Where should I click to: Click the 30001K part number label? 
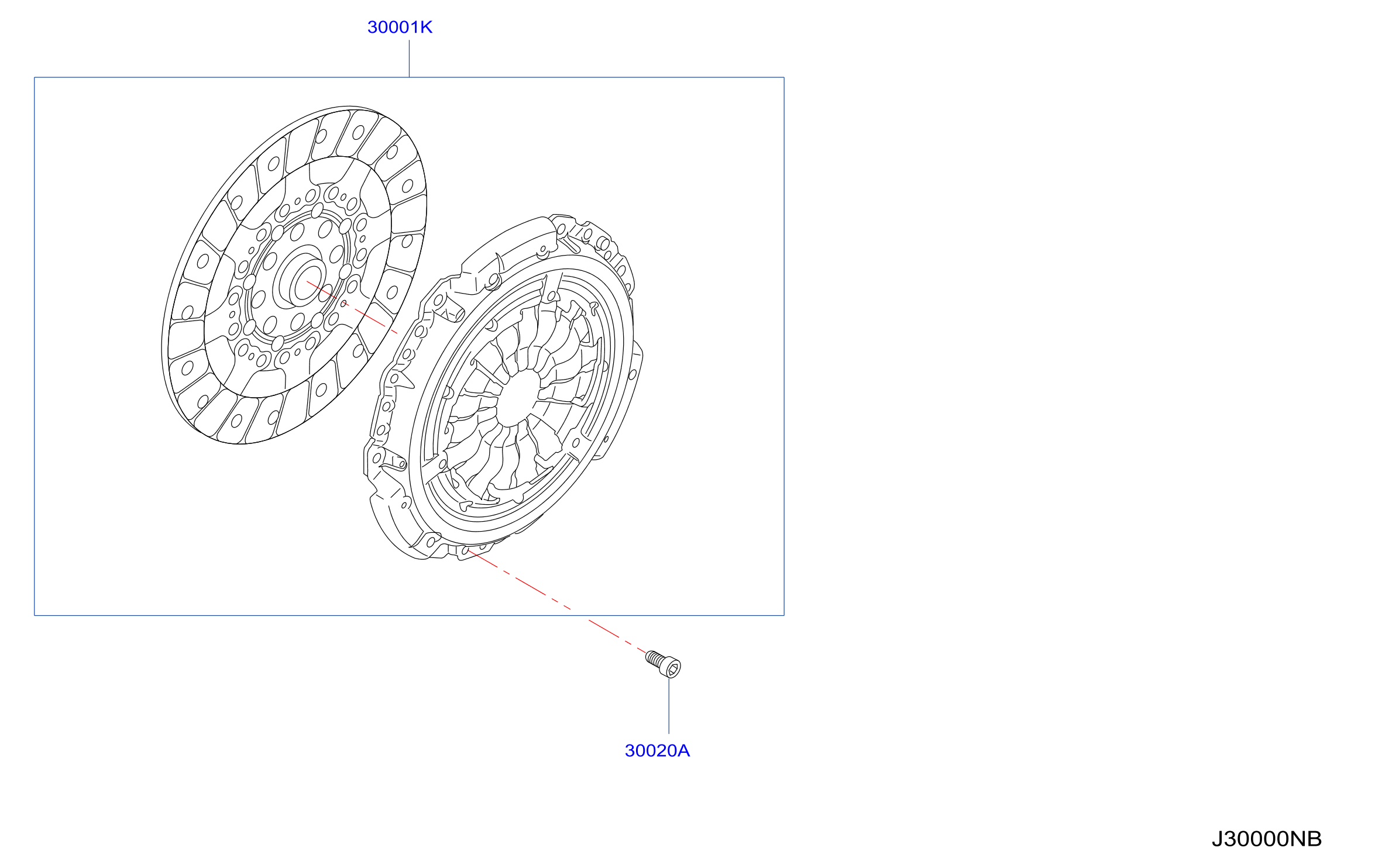pos(400,27)
